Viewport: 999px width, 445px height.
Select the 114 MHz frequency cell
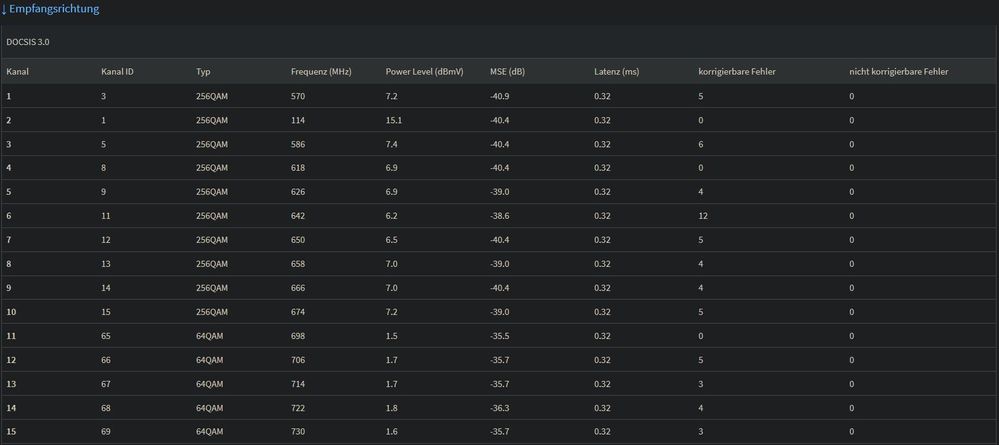(x=297, y=120)
